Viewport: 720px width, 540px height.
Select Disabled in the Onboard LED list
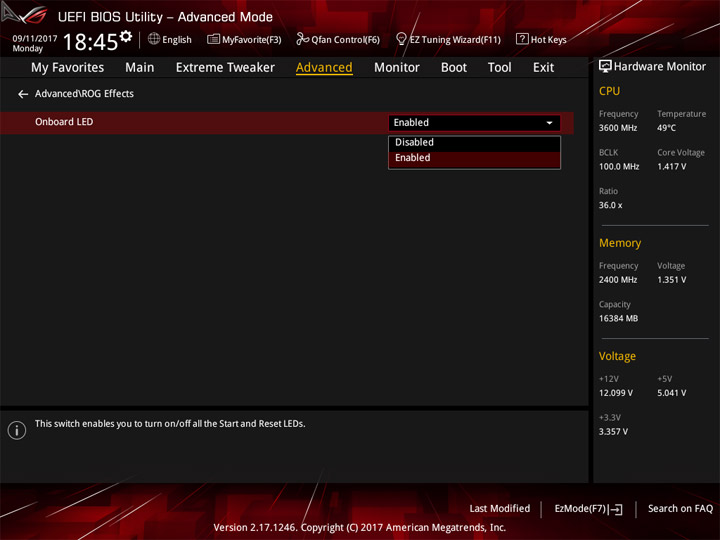474,143
